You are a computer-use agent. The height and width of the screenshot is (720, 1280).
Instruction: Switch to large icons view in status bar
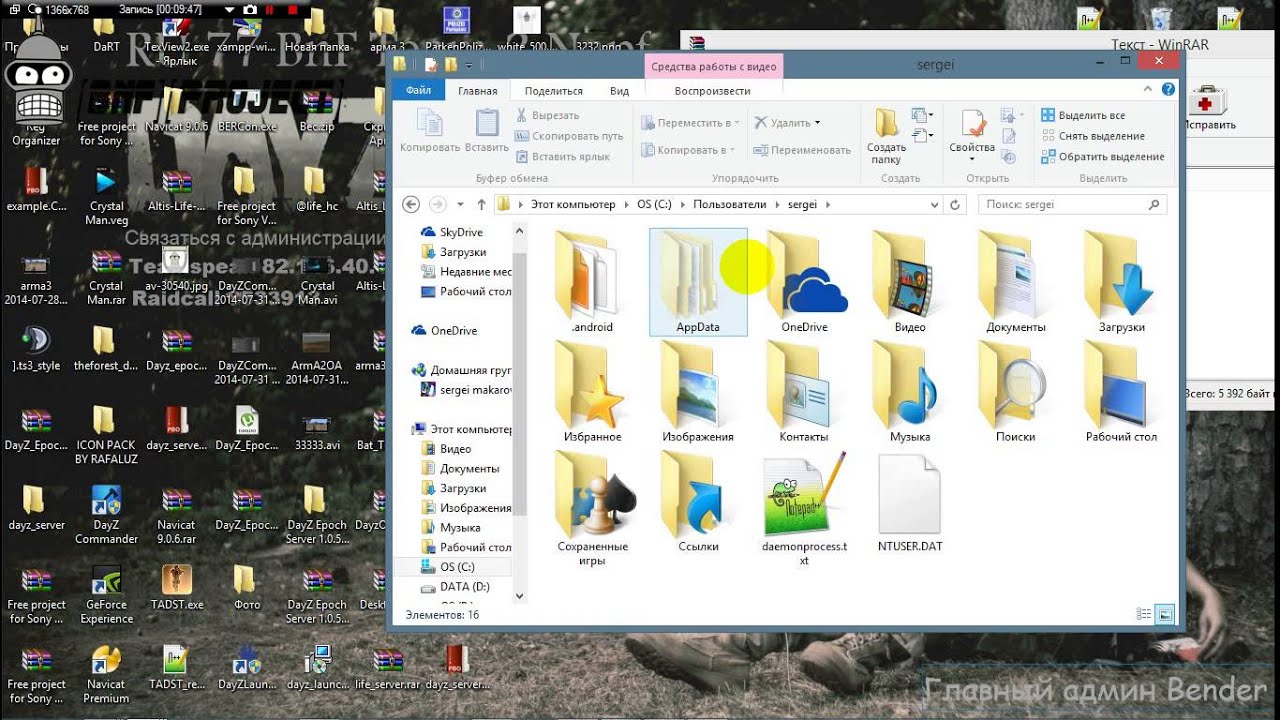point(1165,614)
